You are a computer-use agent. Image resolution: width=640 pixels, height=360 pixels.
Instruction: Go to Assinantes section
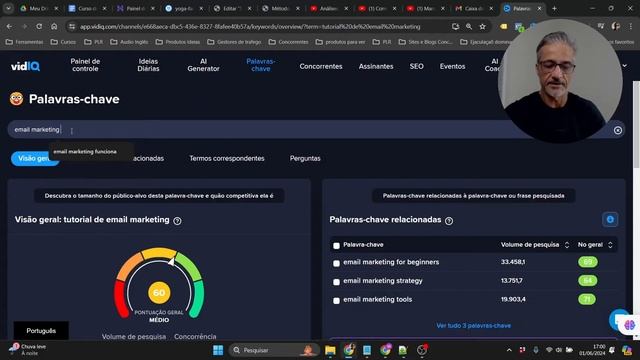(x=376, y=66)
